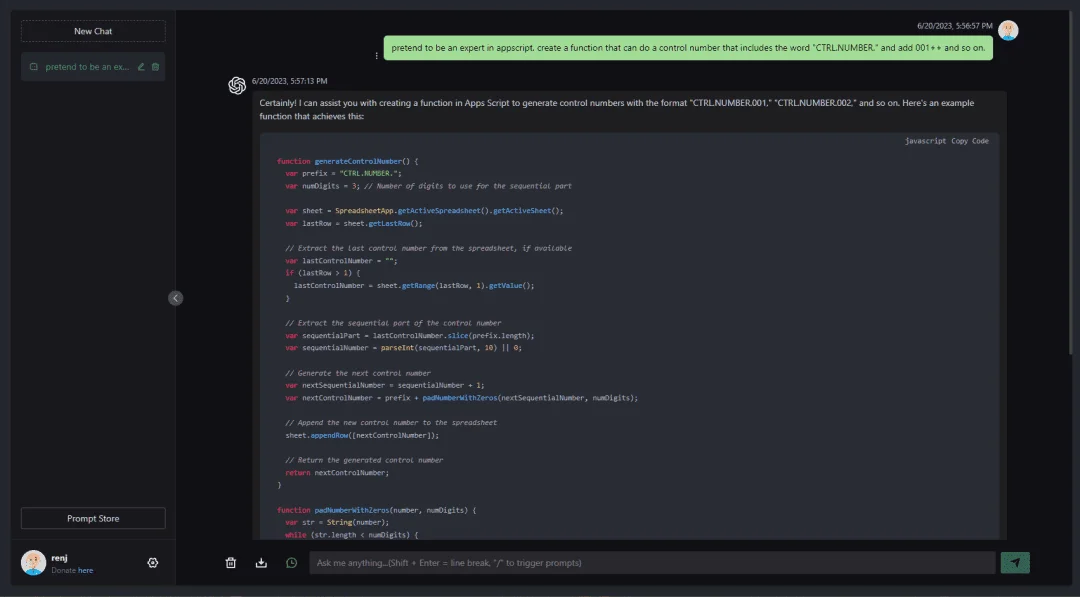This screenshot has width=1080, height=597.
Task: Click the green user prompt message bubble
Action: coord(688,48)
